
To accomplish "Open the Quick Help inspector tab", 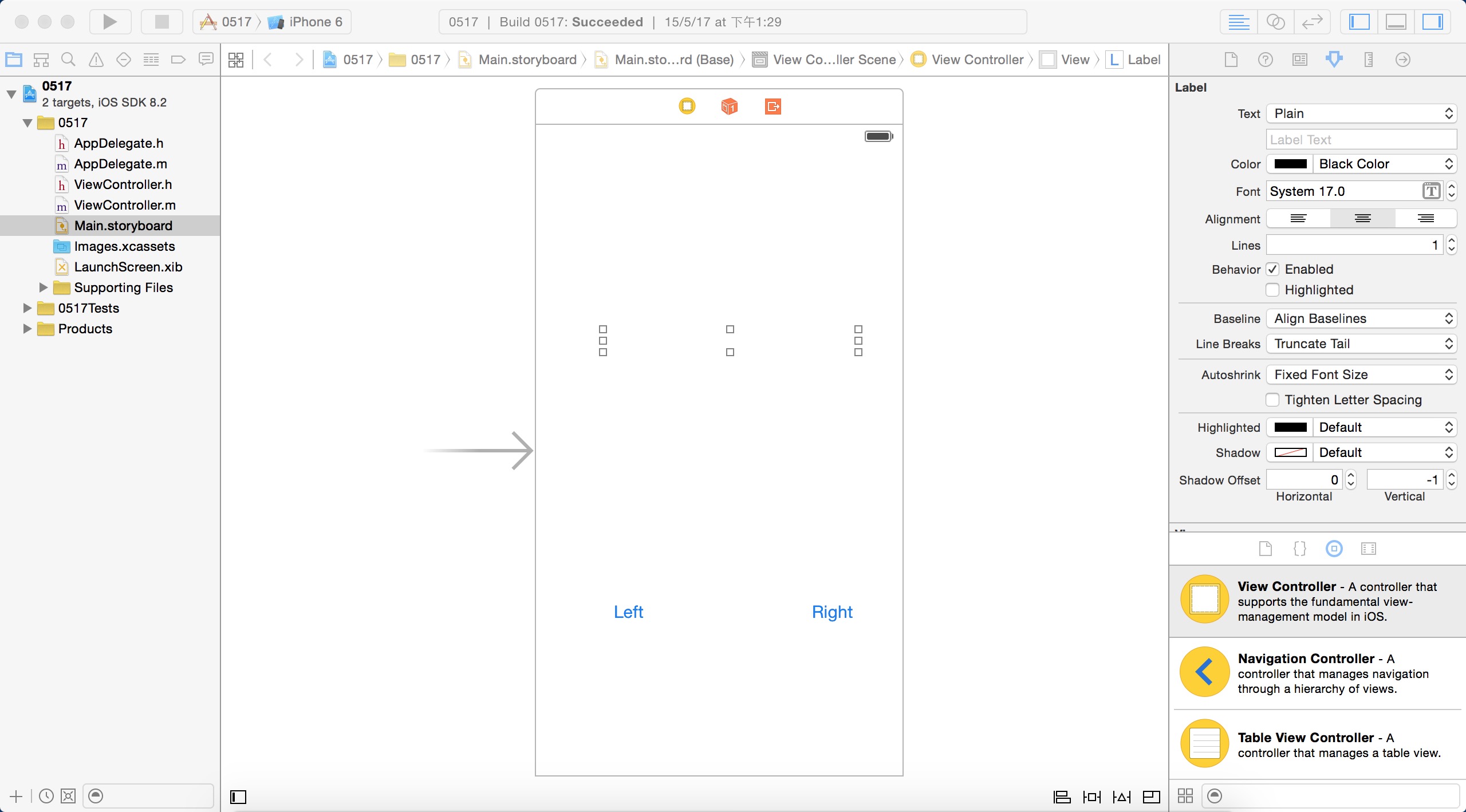I will tap(1266, 60).
